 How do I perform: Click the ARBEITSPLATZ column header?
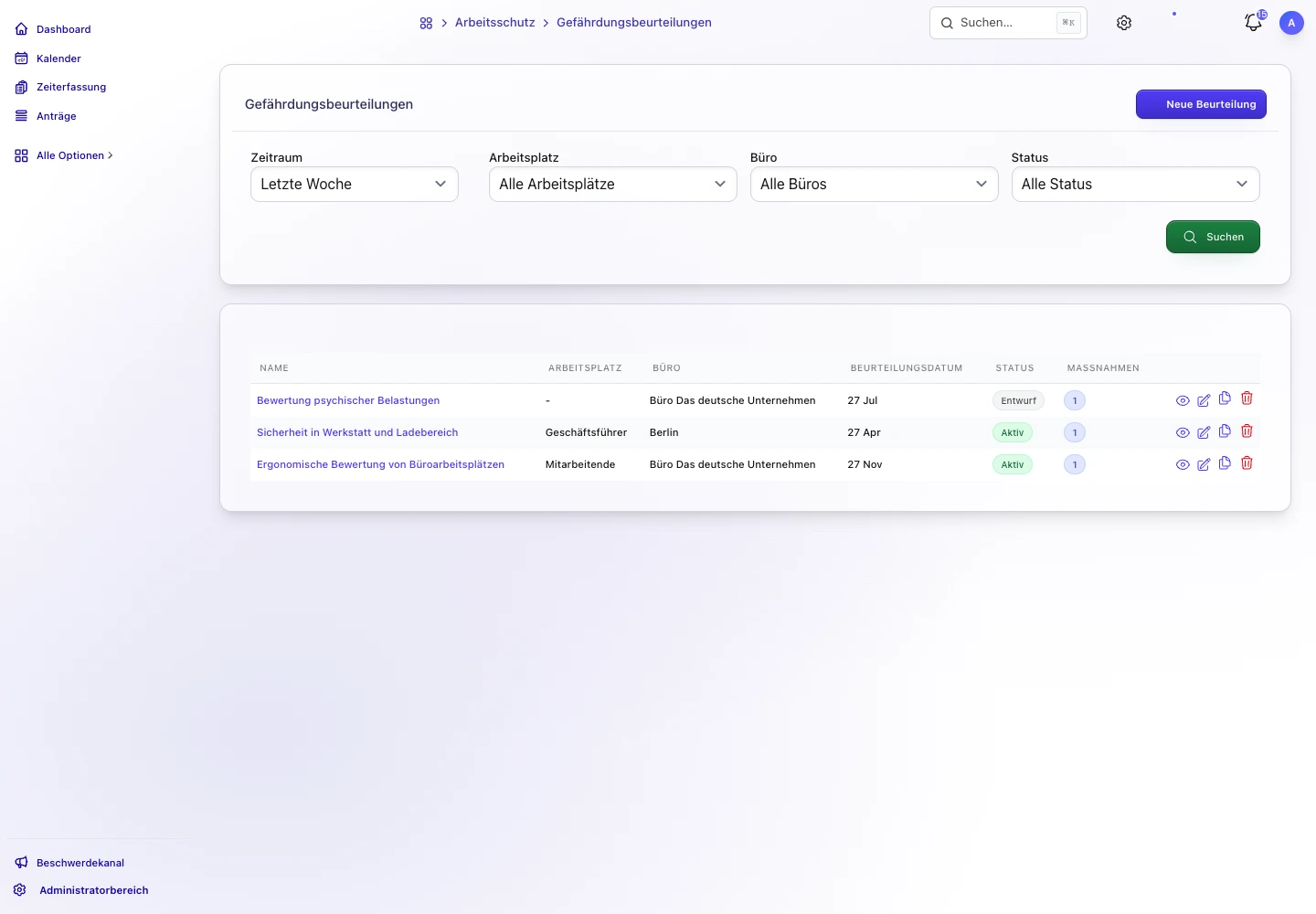click(x=585, y=368)
